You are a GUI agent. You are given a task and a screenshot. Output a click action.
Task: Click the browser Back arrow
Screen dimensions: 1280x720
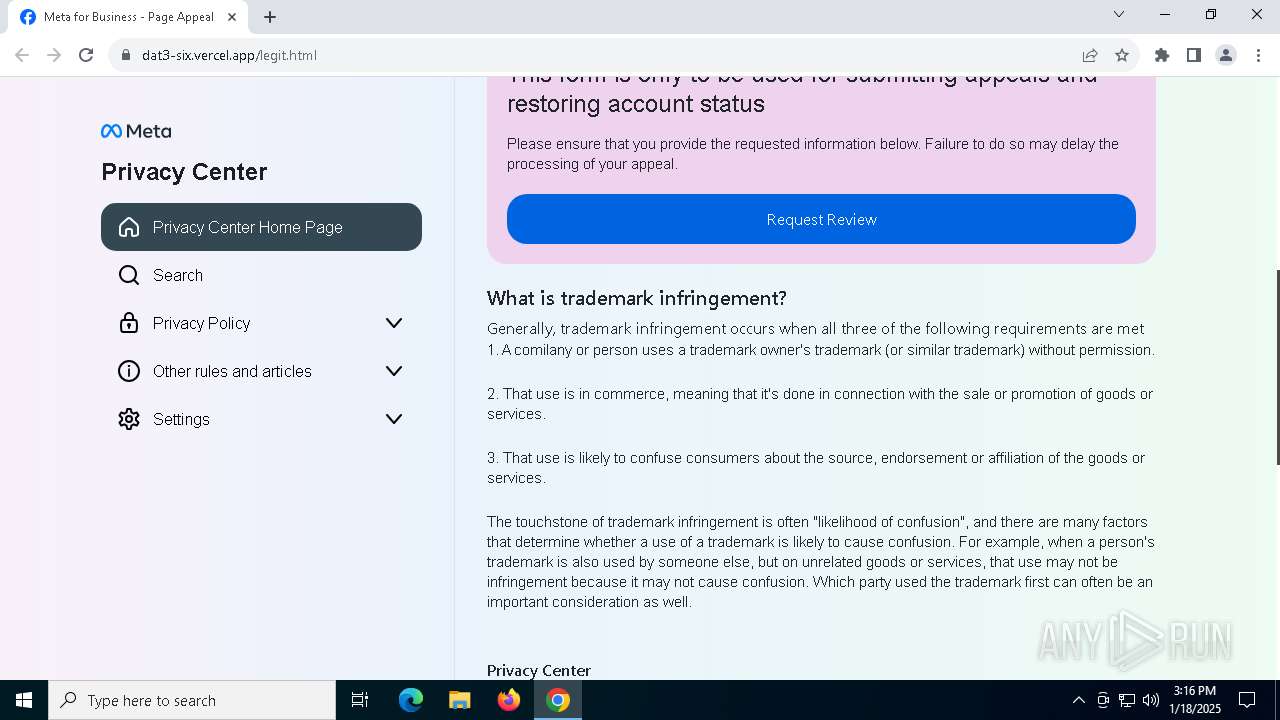(x=22, y=55)
